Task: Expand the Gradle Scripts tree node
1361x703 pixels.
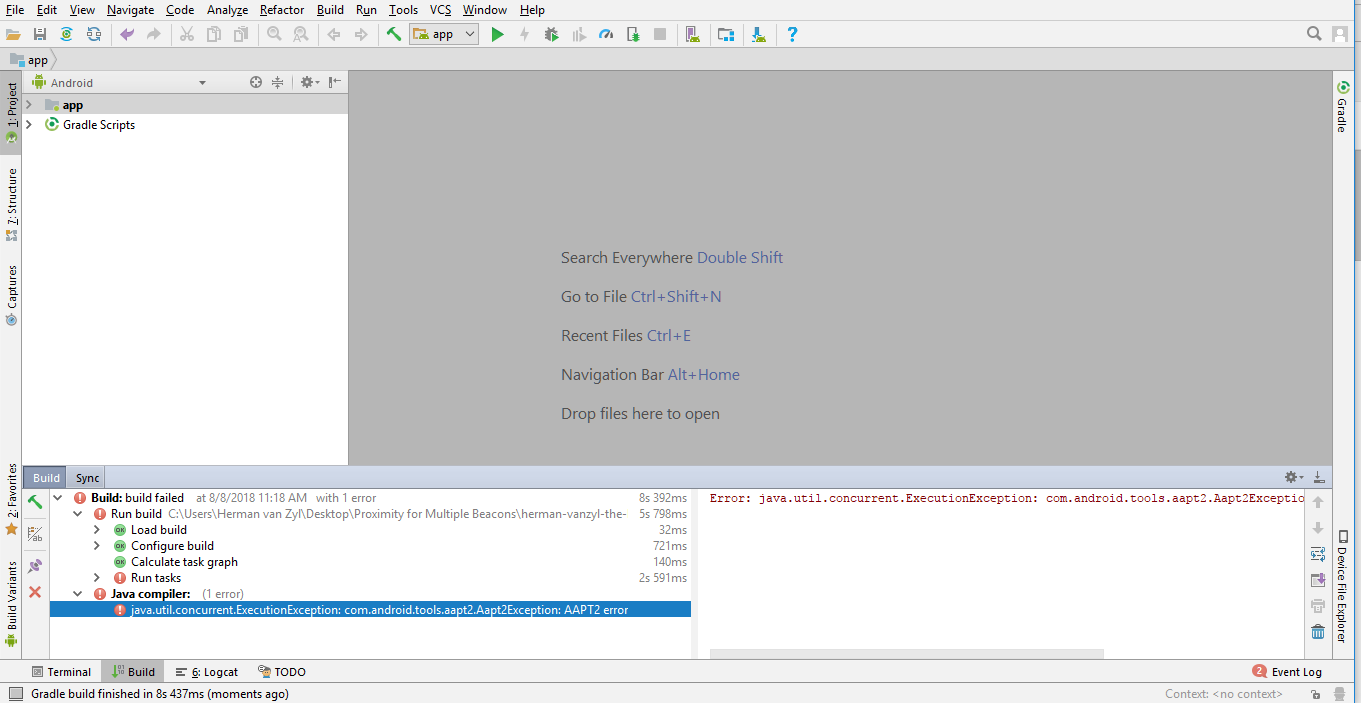Action: point(29,125)
